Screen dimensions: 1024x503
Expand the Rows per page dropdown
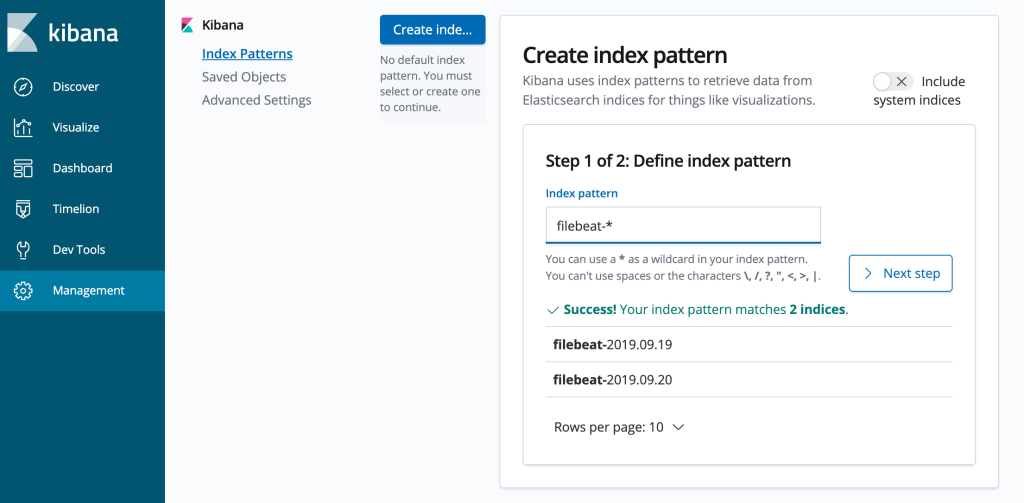click(x=618, y=427)
